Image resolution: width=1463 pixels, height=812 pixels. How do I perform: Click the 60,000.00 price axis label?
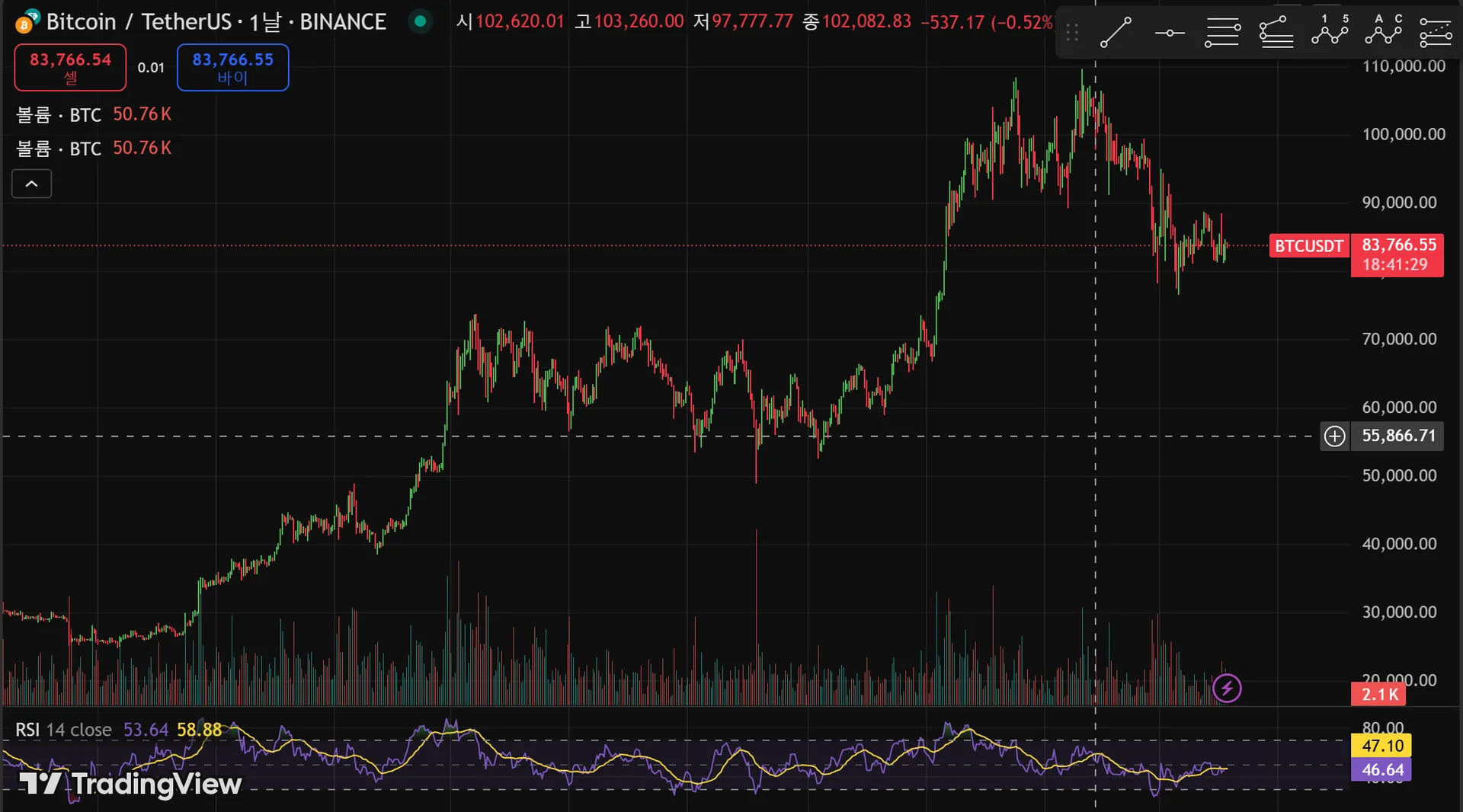tap(1400, 408)
